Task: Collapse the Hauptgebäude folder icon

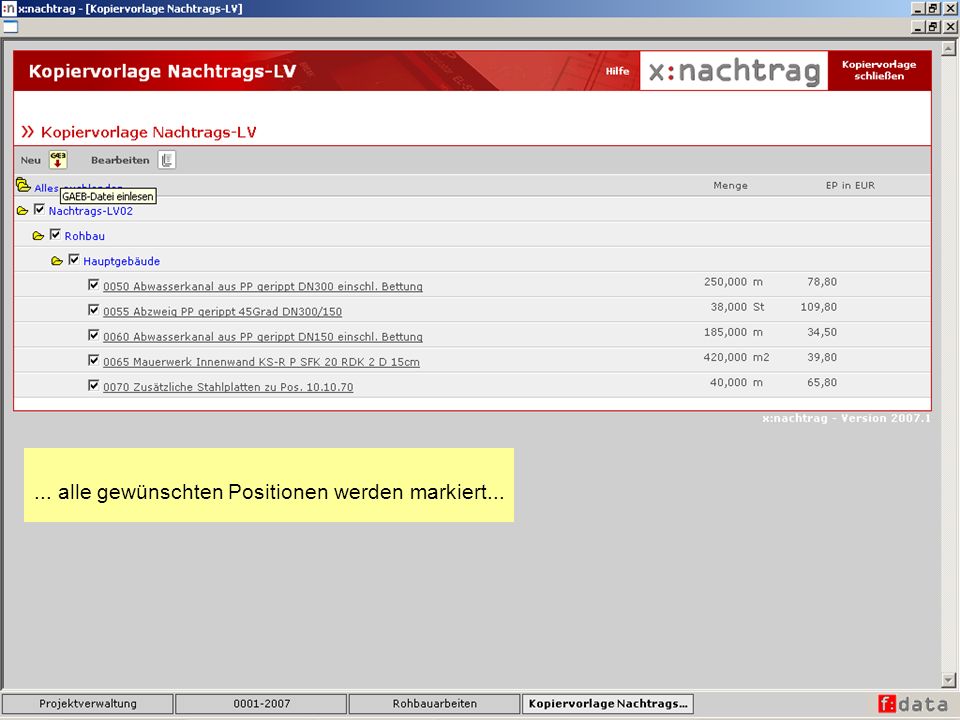Action: click(57, 261)
